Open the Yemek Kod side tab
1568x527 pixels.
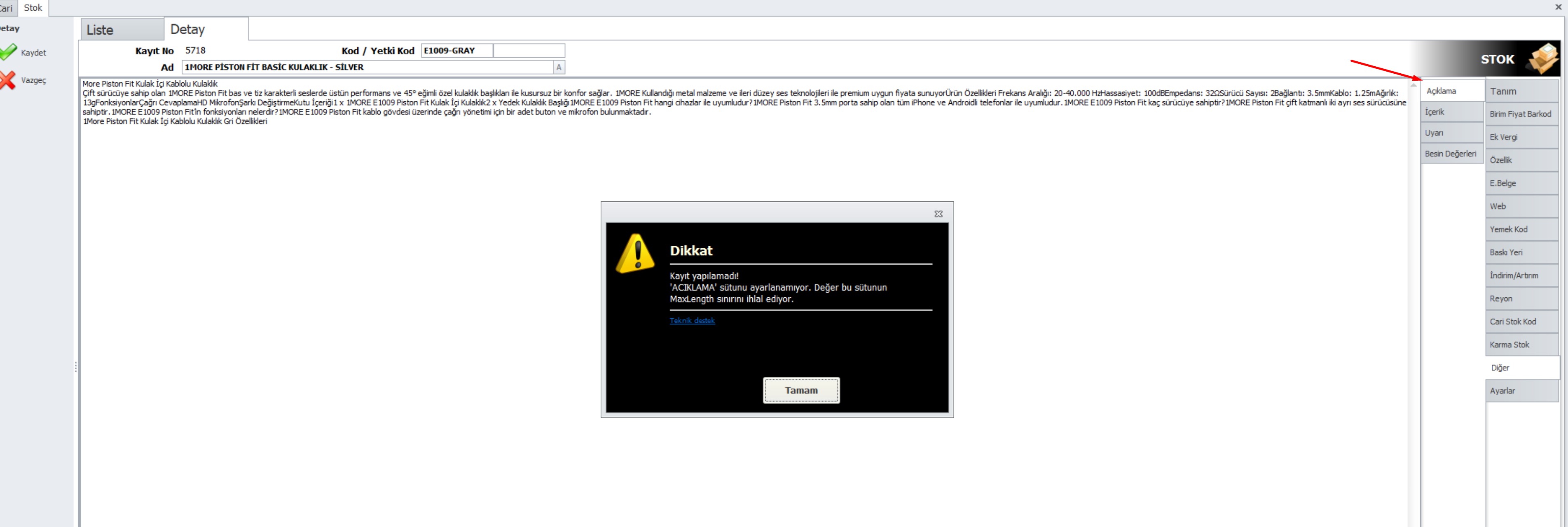coord(1522,229)
